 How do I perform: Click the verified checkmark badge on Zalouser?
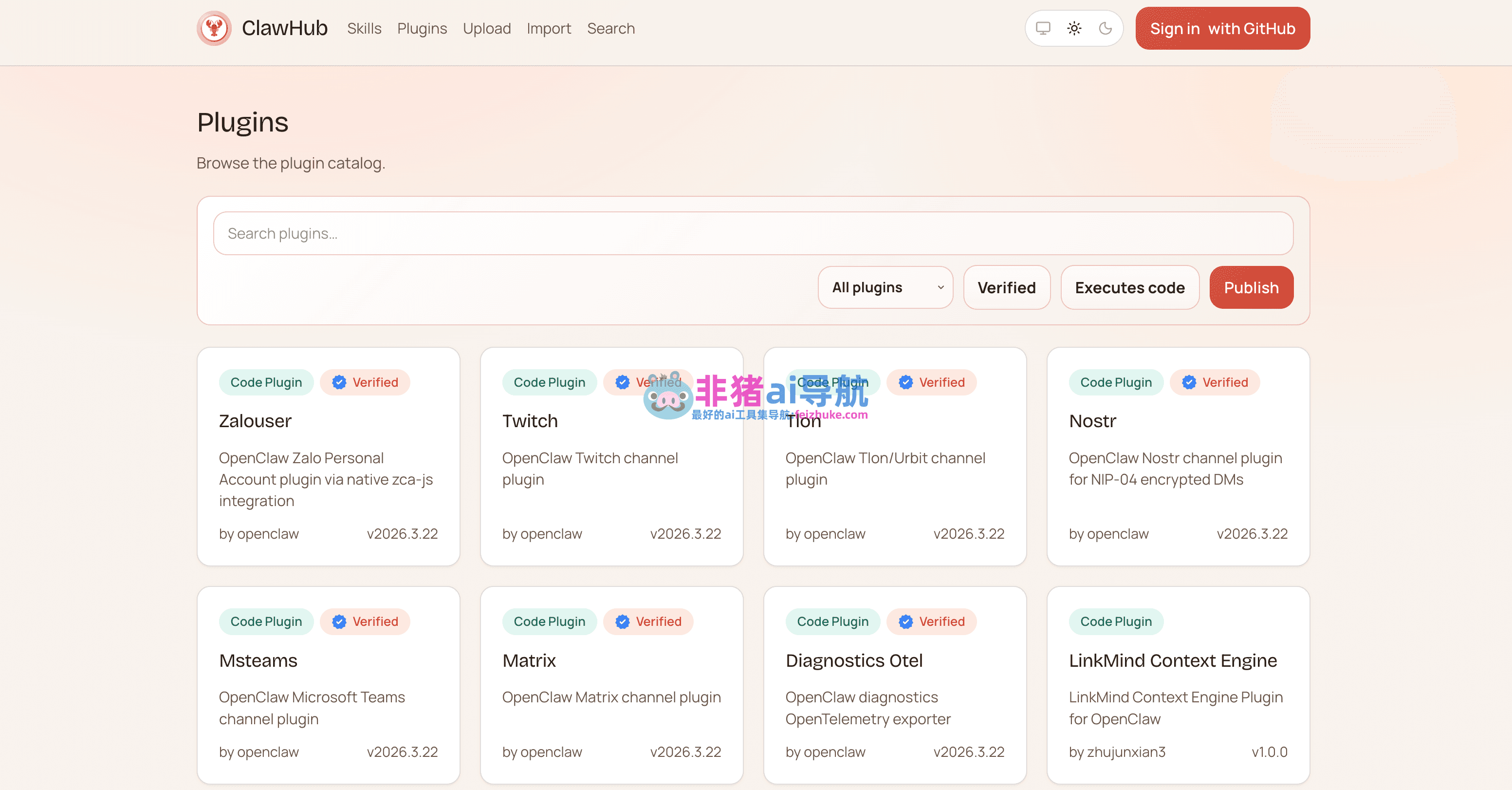[339, 382]
